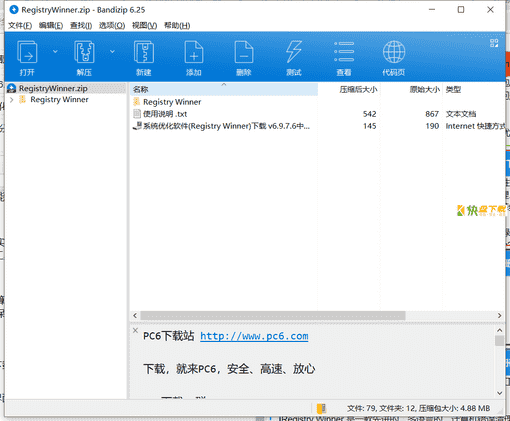Click the Test (测试) lightning icon
Viewport: 510px width, 421px height.
point(294,52)
